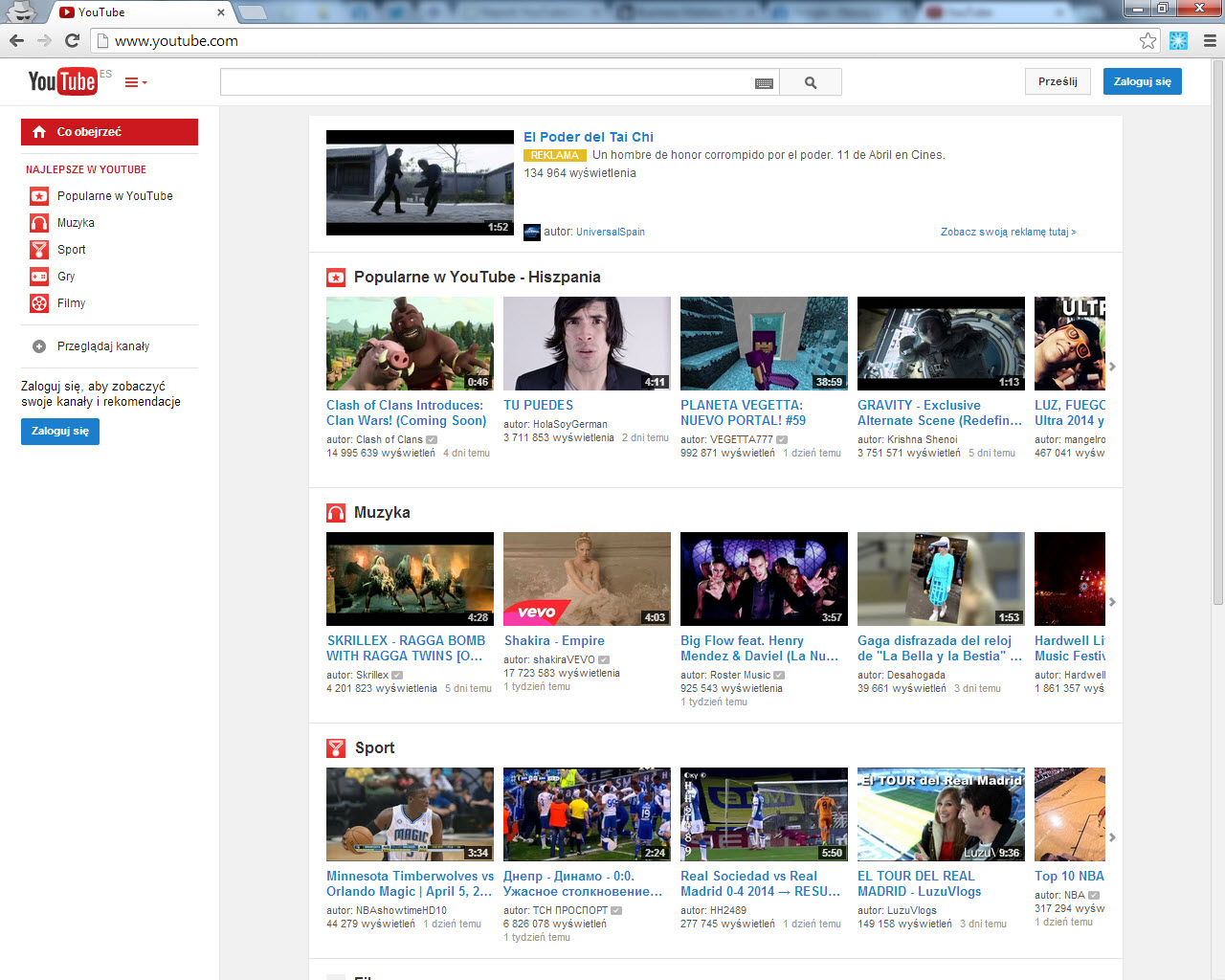Open Popularne w YouTube sidebar item
The width and height of the screenshot is (1225, 980).
[115, 196]
